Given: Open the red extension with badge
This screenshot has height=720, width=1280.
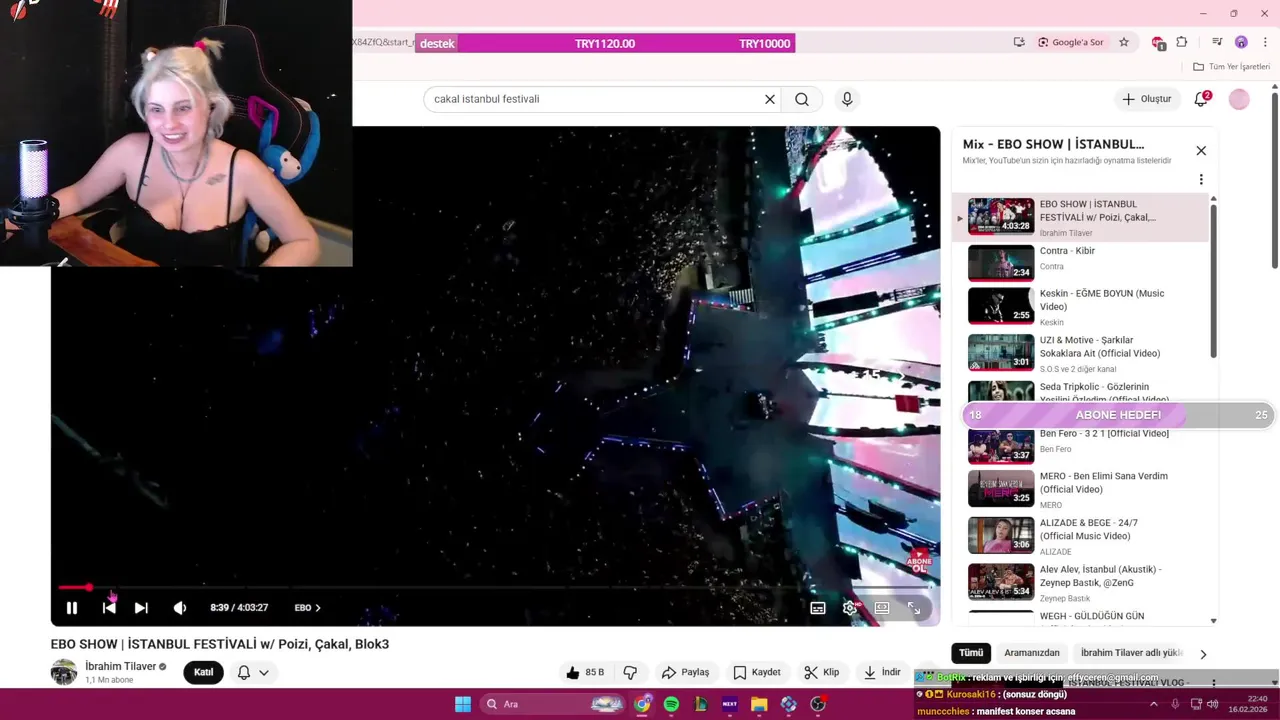Looking at the screenshot, I should click(x=1158, y=43).
